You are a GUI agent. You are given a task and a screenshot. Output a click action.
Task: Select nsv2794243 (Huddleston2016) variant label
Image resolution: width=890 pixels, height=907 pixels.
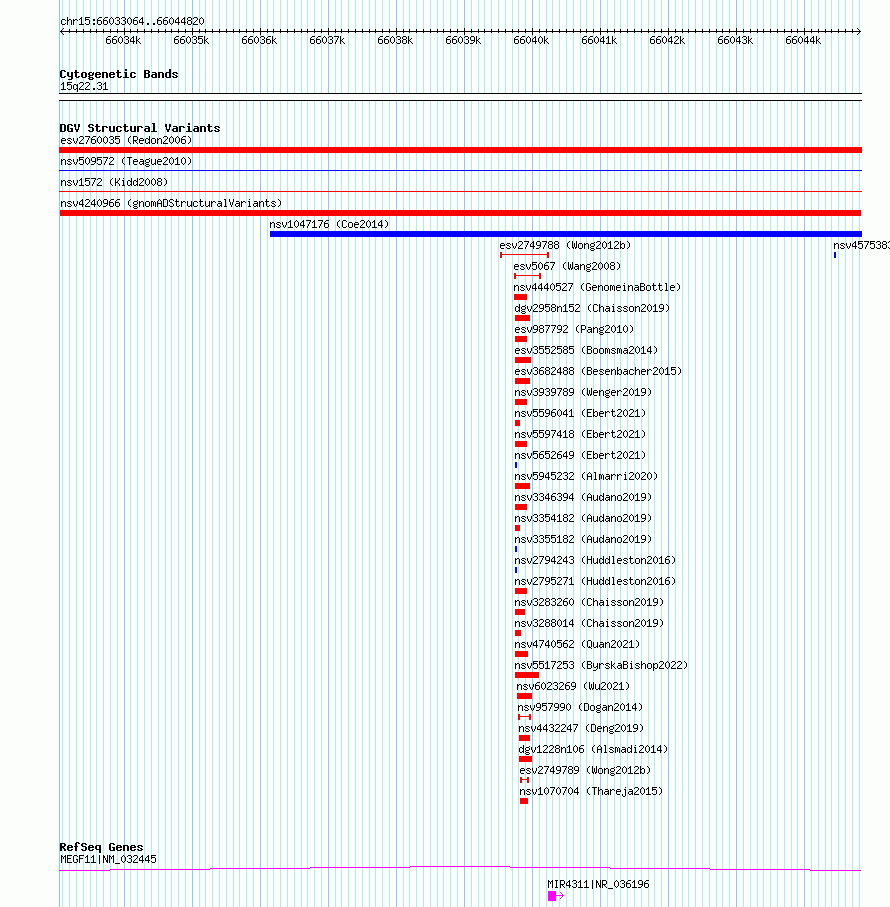[x=595, y=561]
